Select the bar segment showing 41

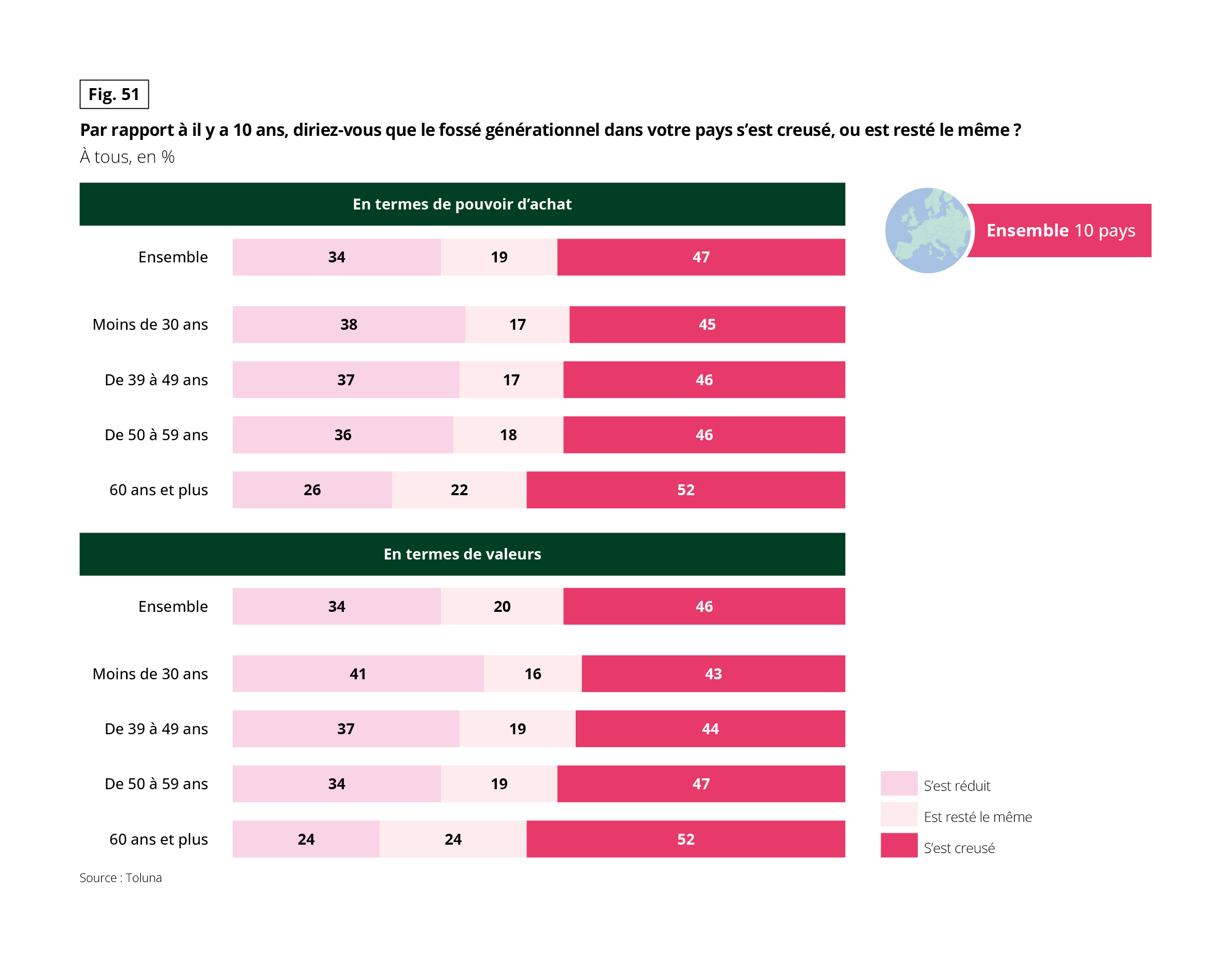point(358,674)
